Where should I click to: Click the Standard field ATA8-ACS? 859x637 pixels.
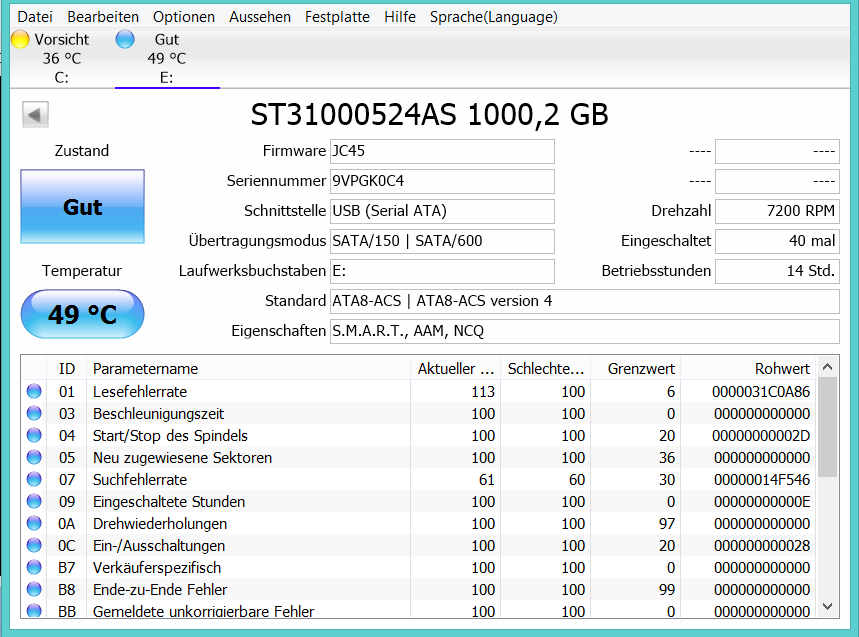click(585, 301)
